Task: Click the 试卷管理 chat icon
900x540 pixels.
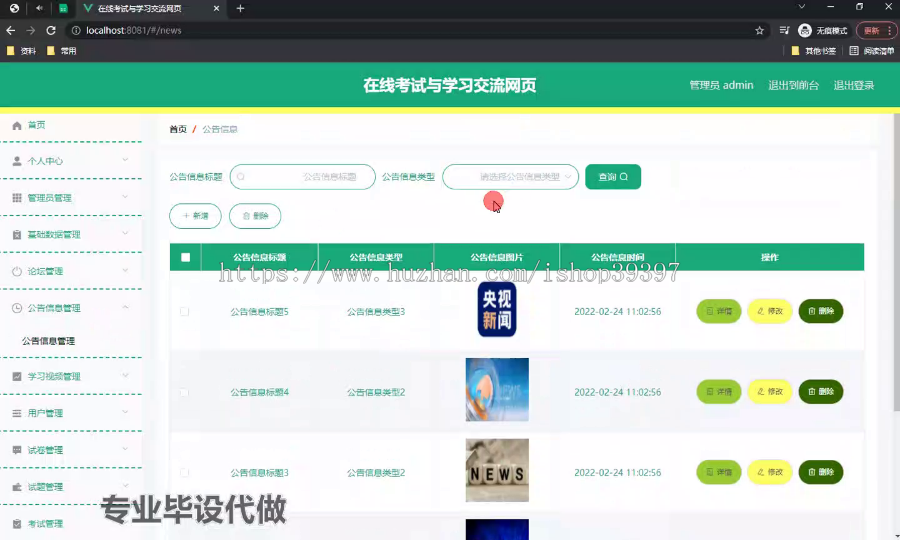Action: point(17,450)
